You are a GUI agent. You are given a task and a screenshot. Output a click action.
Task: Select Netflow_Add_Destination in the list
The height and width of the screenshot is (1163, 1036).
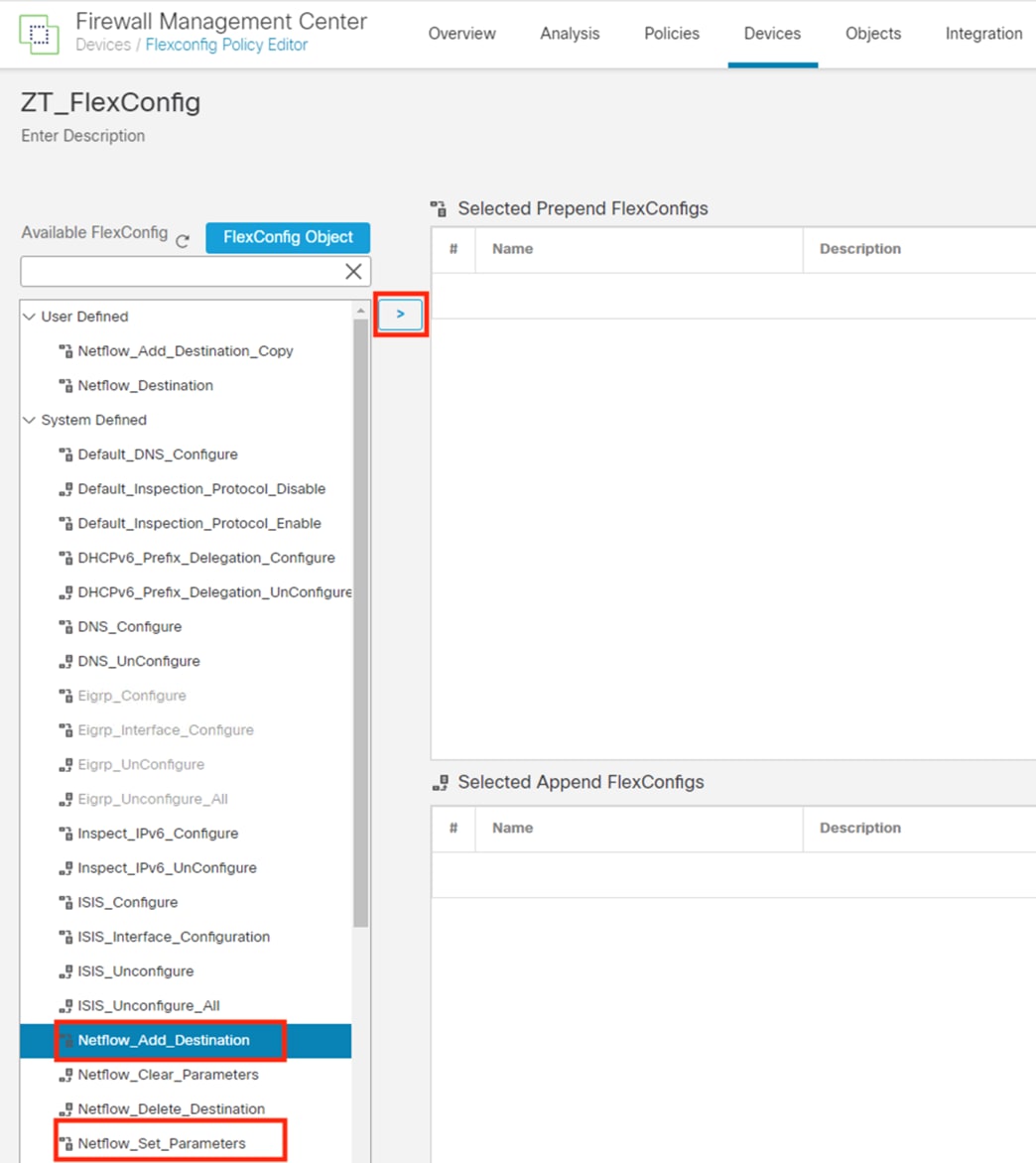pos(186,1041)
